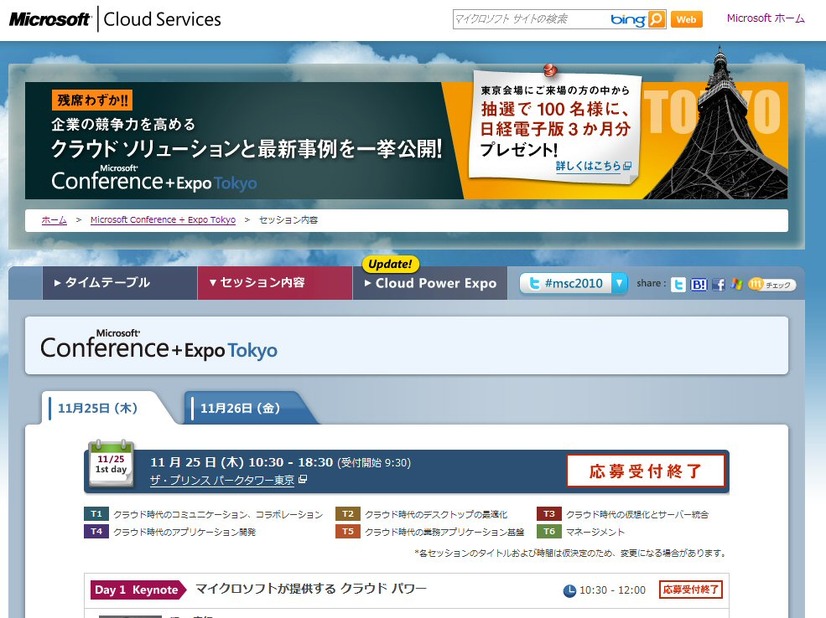The width and height of the screenshot is (826, 618).
Task: Click external link icon after venue name
Action: tap(302, 479)
